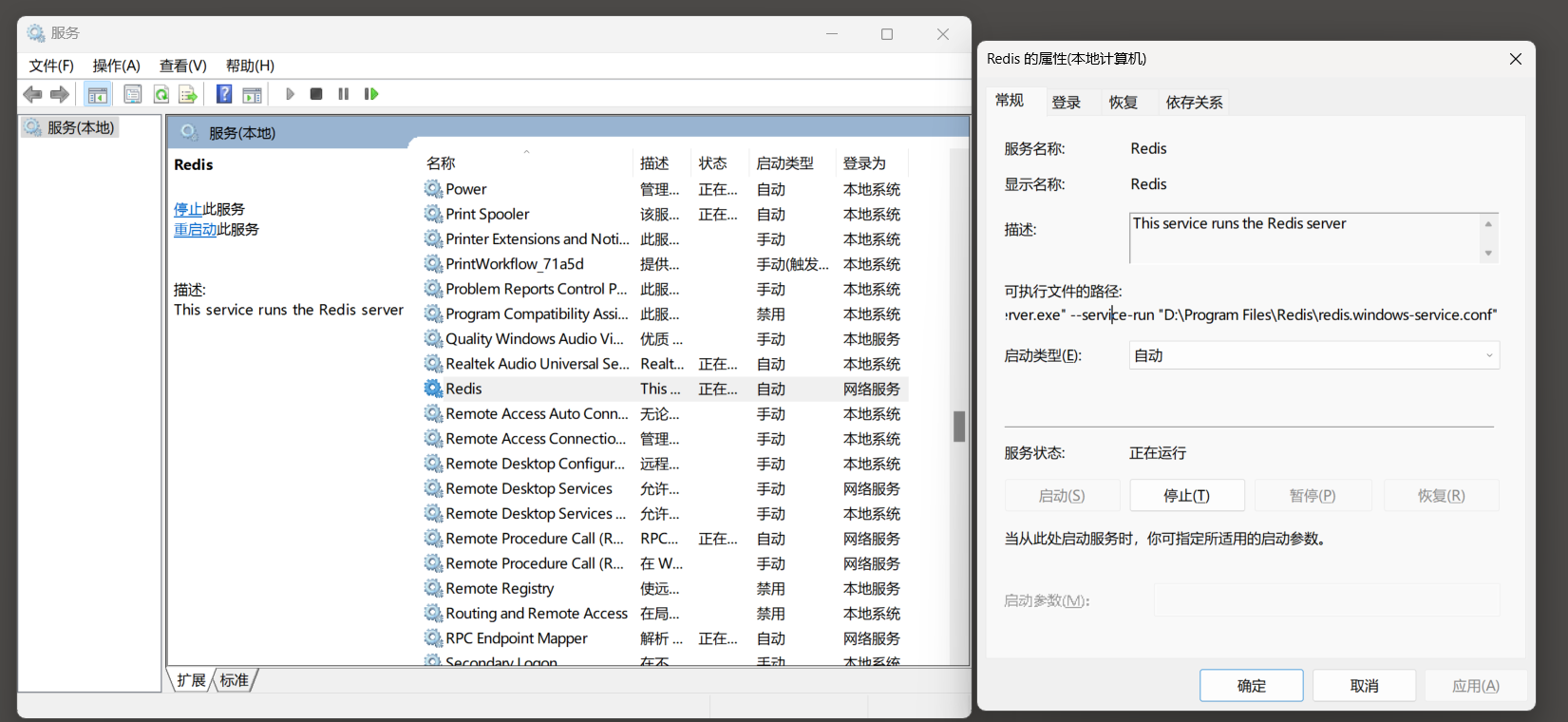
Task: Switch to the 依存关系 tab
Action: pyautogui.click(x=1194, y=103)
